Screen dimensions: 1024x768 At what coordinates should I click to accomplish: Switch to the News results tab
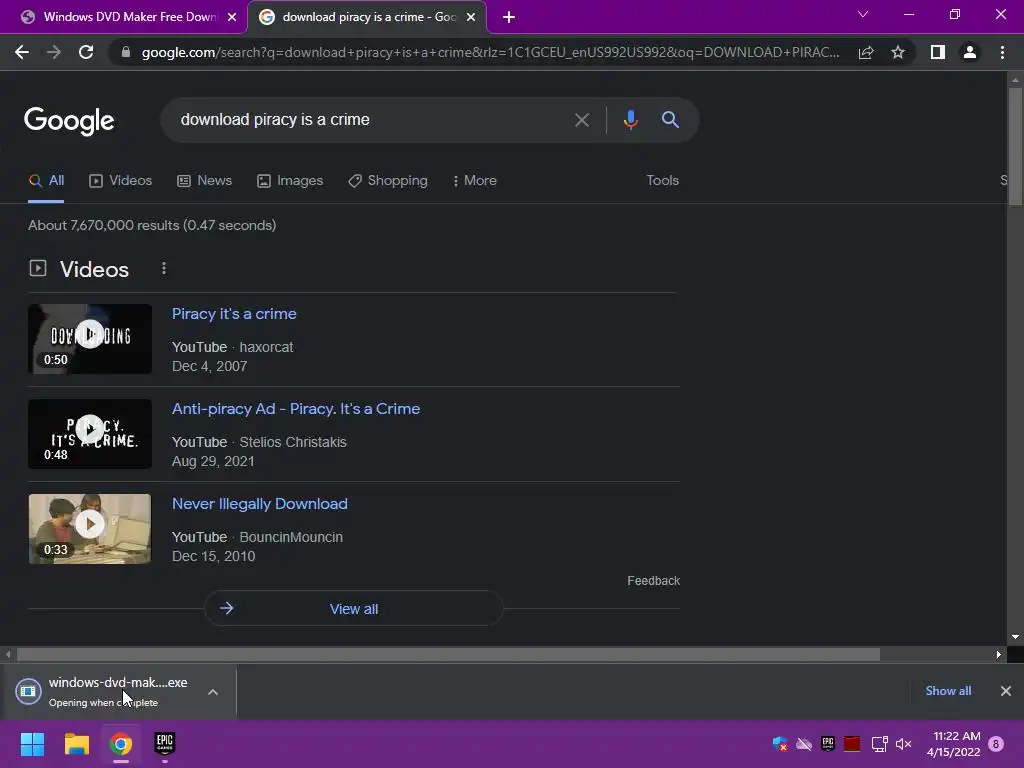[204, 181]
